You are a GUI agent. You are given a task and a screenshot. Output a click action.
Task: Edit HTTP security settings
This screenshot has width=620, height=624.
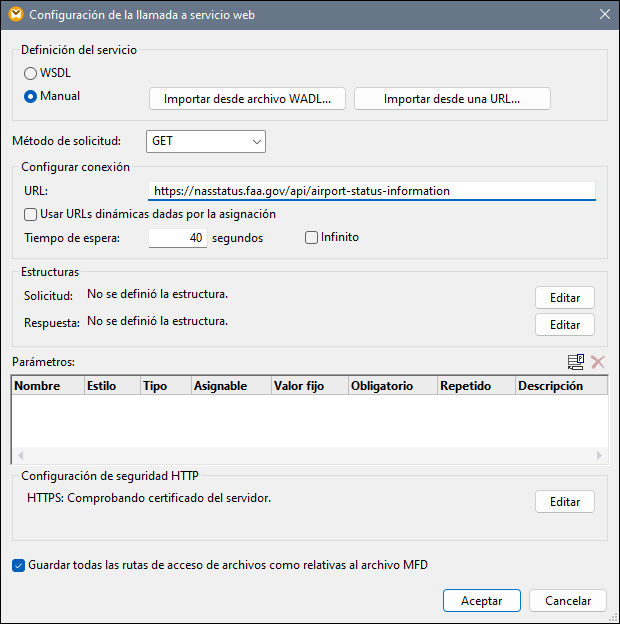pos(565,502)
